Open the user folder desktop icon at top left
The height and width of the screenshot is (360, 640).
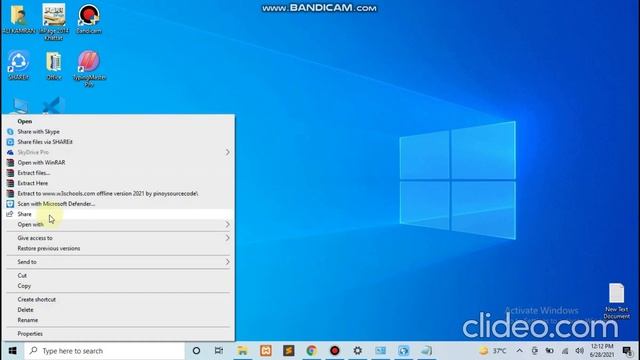(18, 19)
